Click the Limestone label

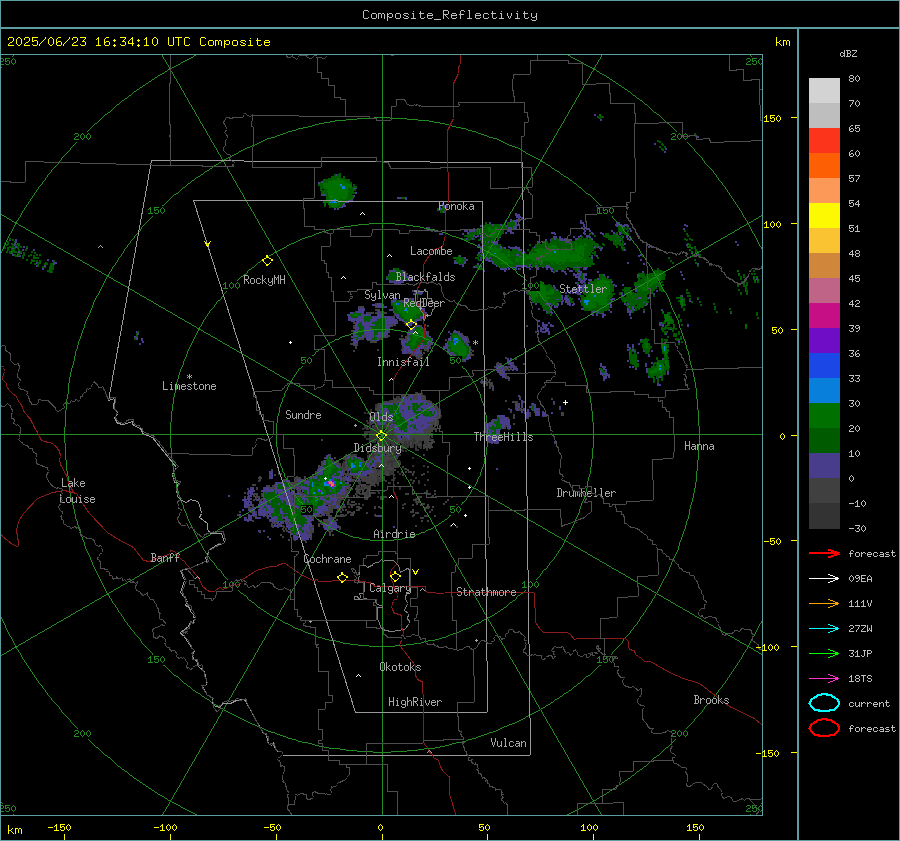click(189, 386)
